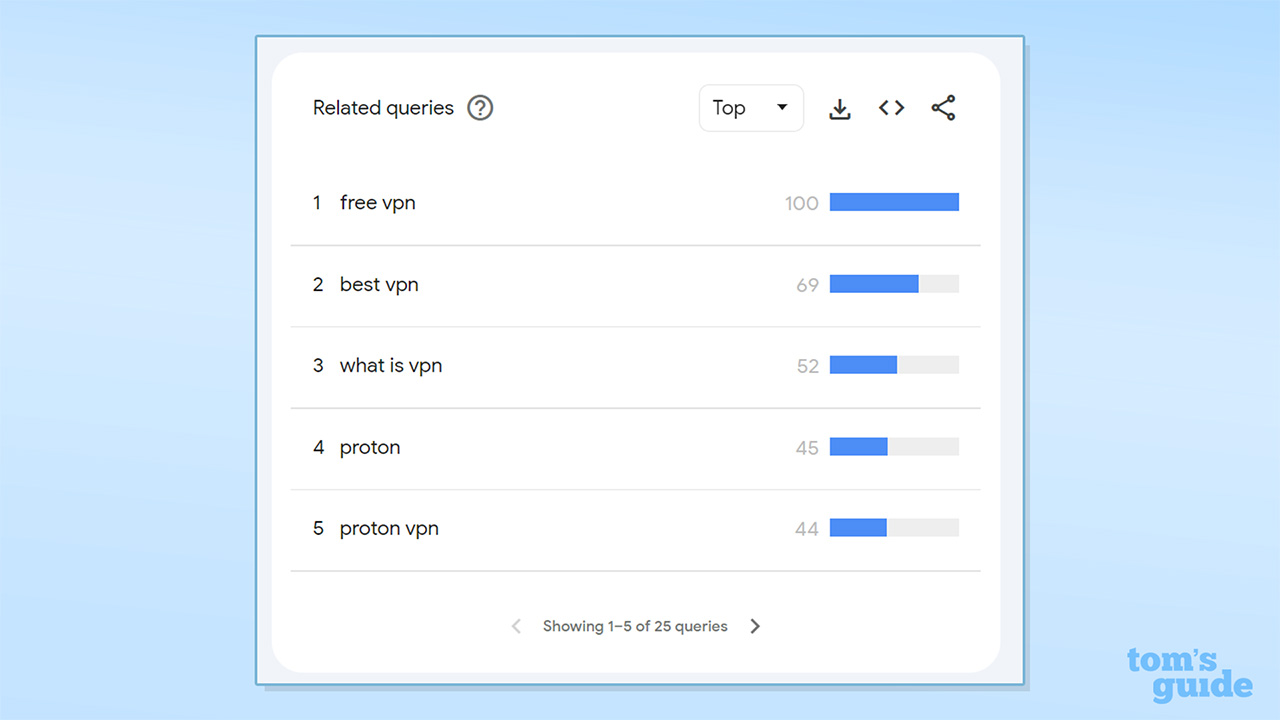Screen dimensions: 1280x720
Task: Click the "Showing 1–5 of 25 queries" text
Action: click(x=635, y=626)
